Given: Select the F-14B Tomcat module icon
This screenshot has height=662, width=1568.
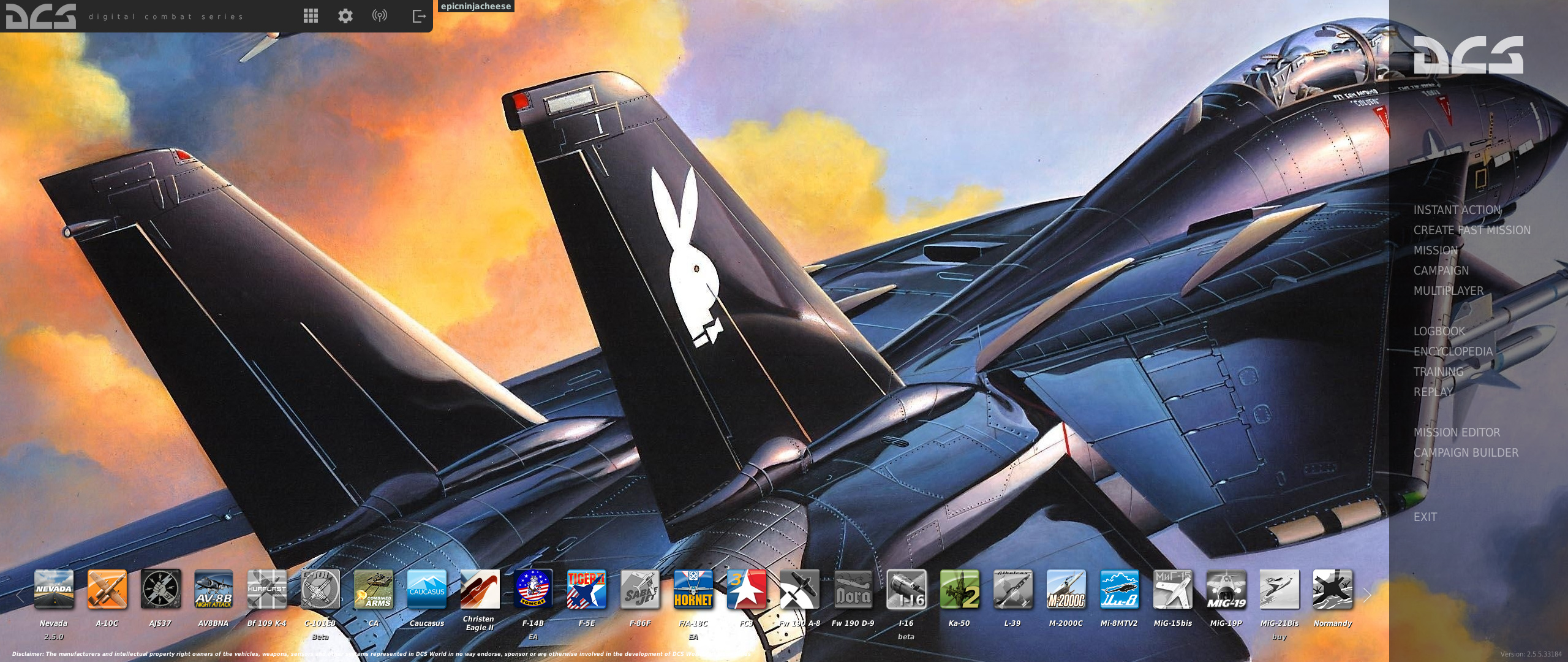Looking at the screenshot, I should (533, 589).
